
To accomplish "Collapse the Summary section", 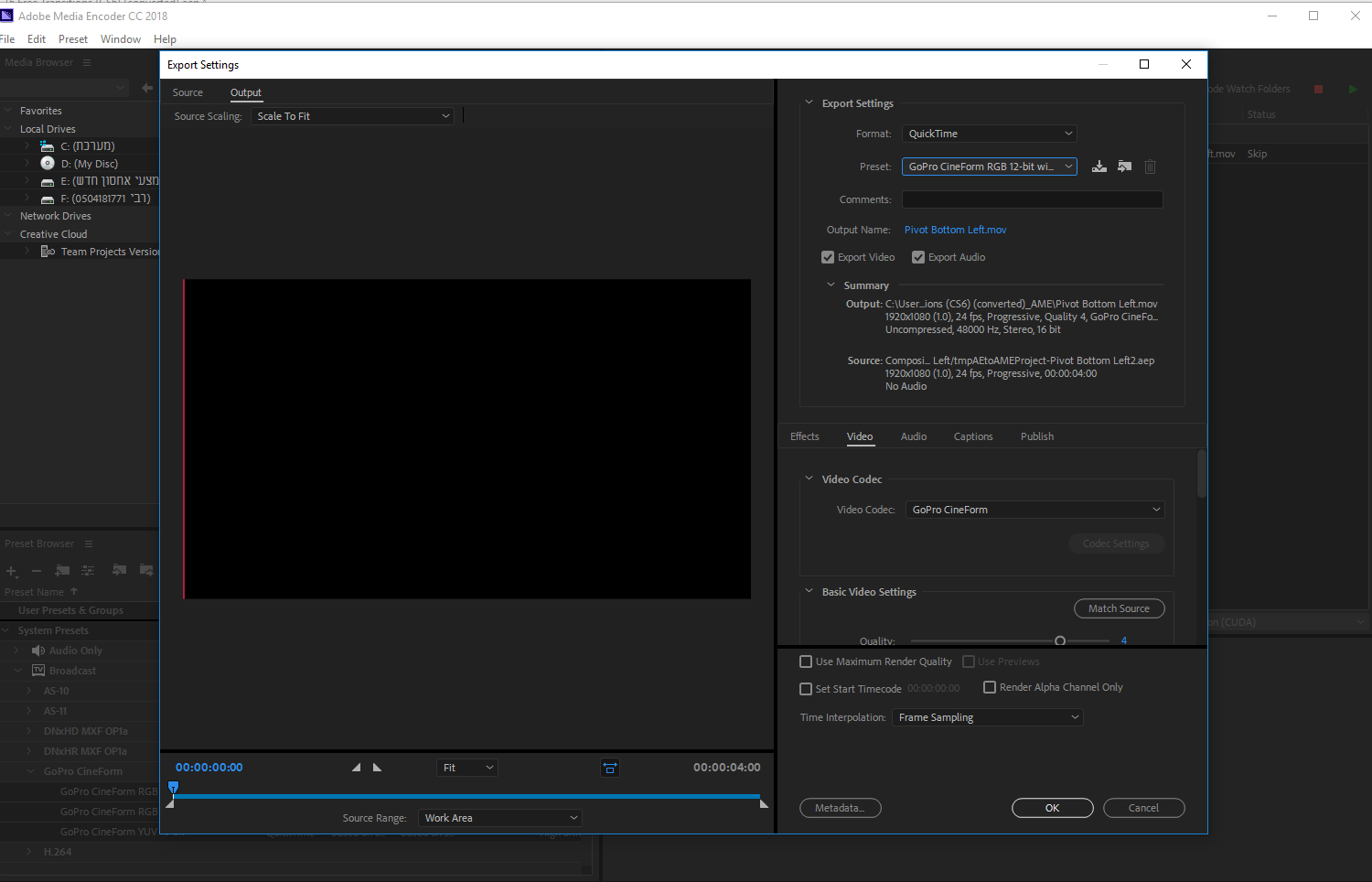I will [831, 285].
